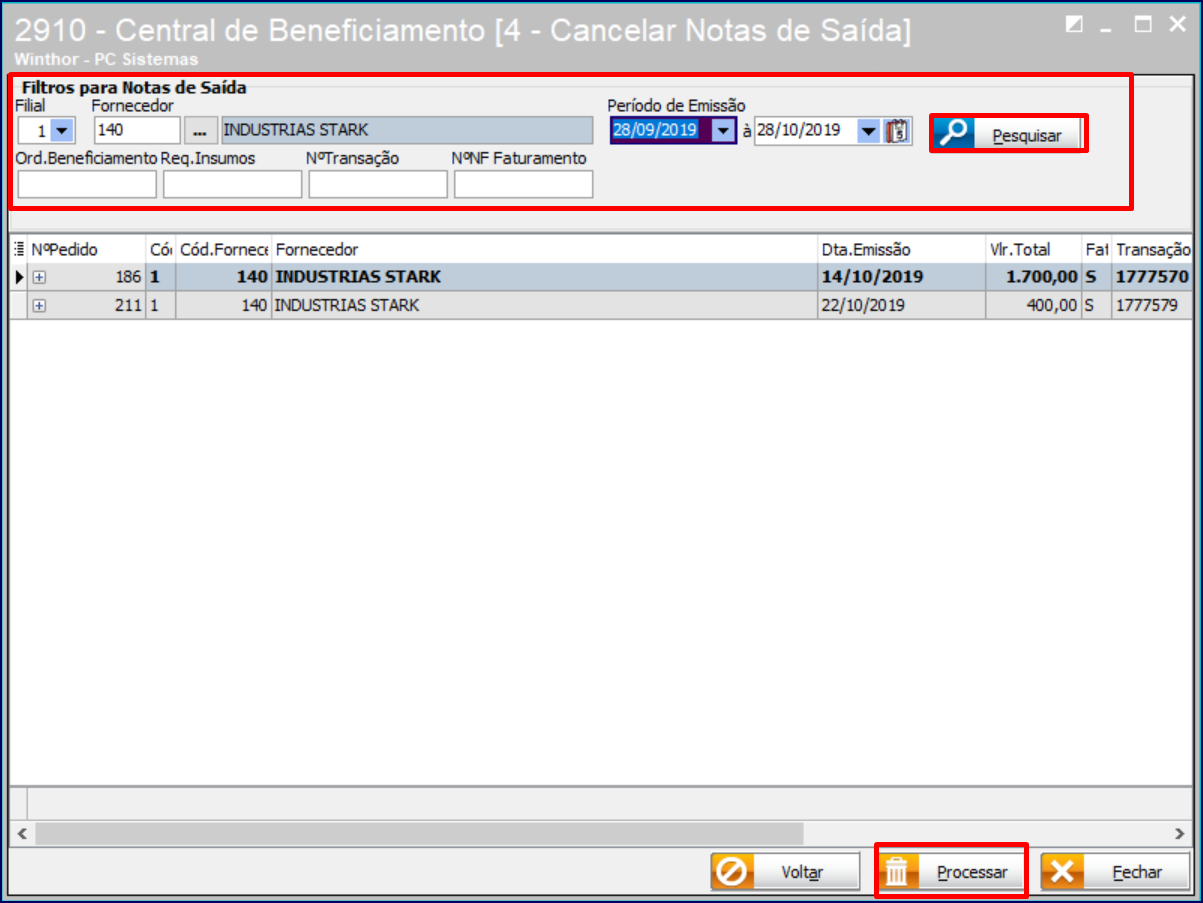Click the horizontal scrollbar right arrow

point(1181,832)
